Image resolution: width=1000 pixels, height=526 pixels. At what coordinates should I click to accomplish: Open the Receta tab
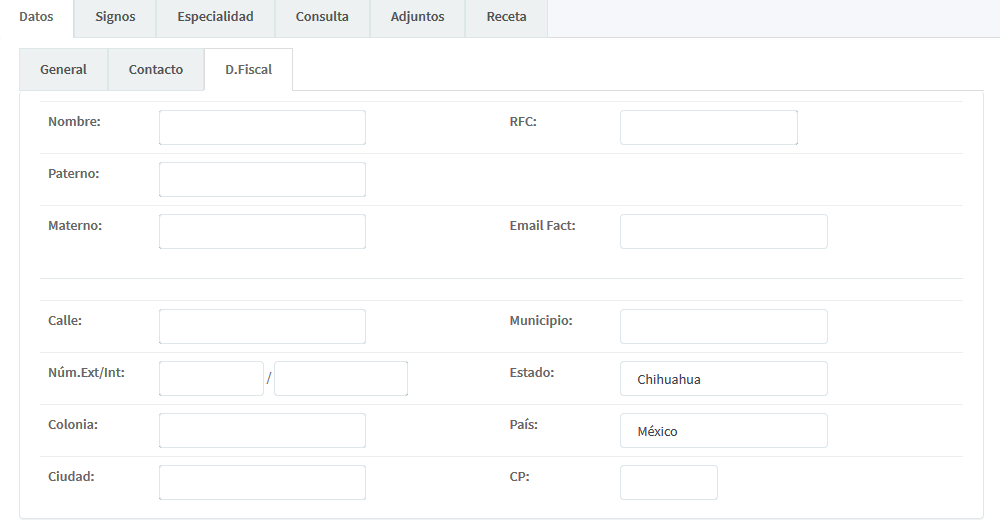[506, 17]
